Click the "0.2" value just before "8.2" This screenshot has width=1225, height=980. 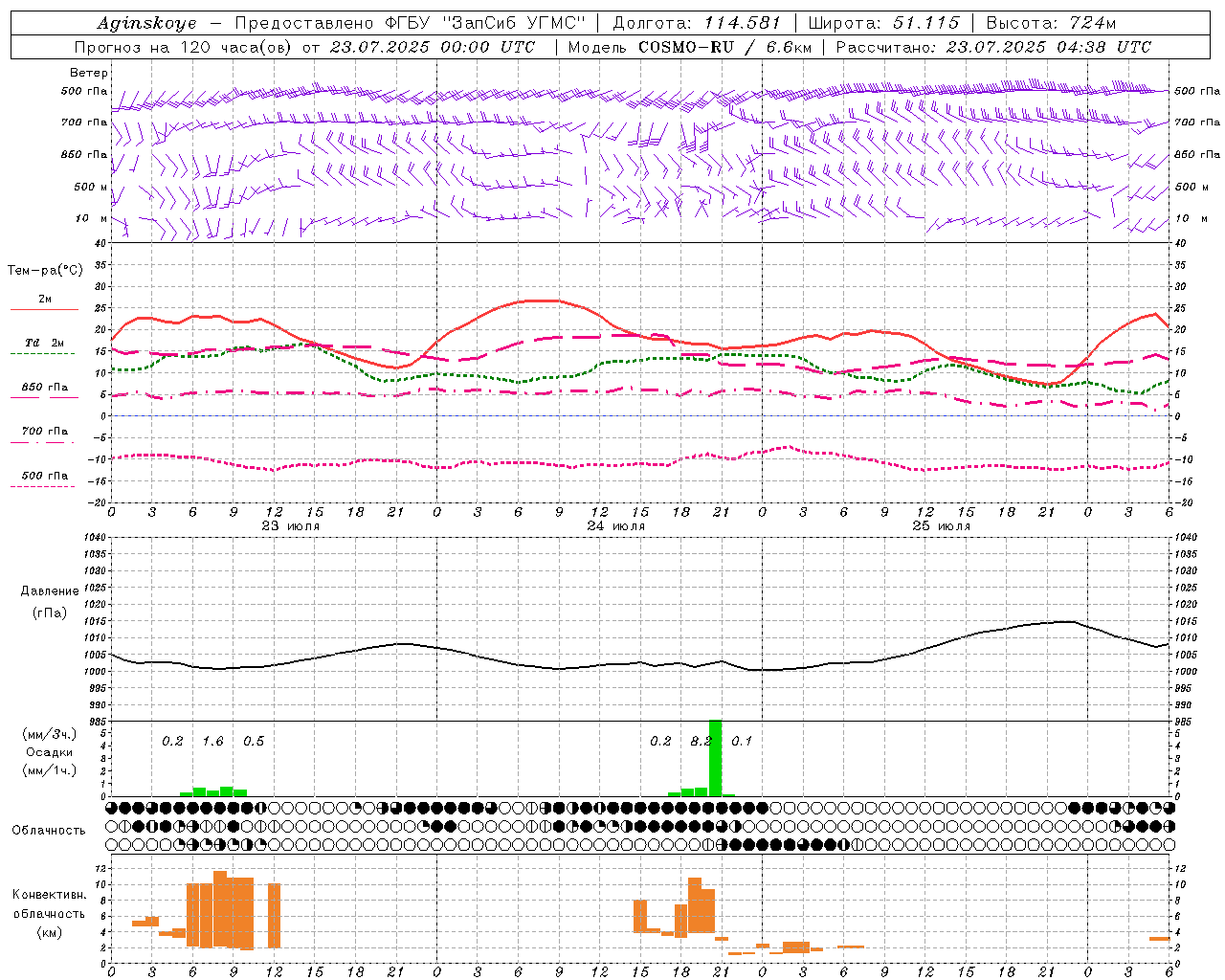click(x=660, y=742)
